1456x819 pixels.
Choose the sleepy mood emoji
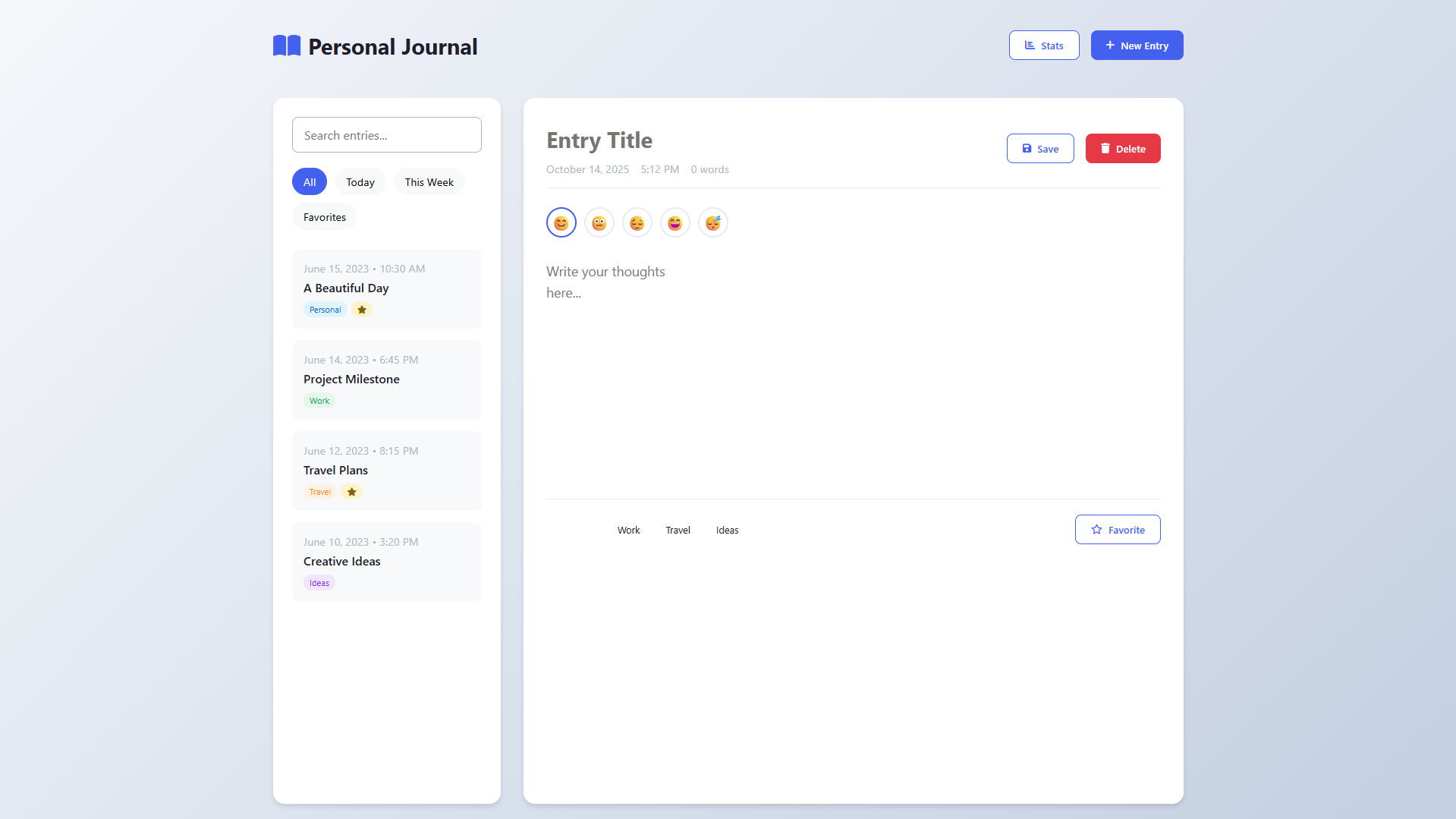(712, 223)
